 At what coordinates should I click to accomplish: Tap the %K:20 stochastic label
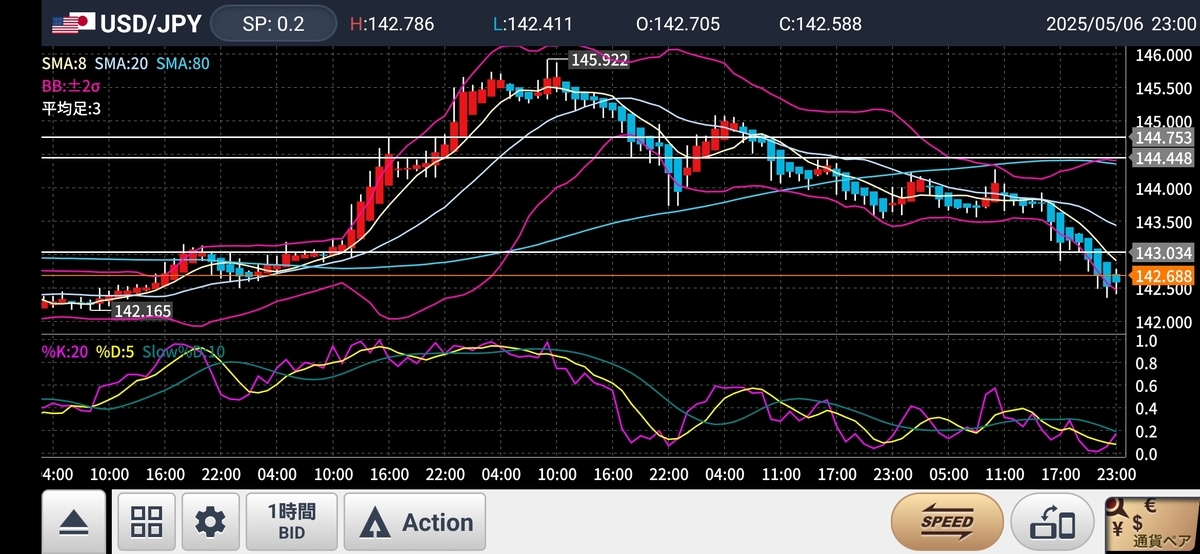coord(65,352)
